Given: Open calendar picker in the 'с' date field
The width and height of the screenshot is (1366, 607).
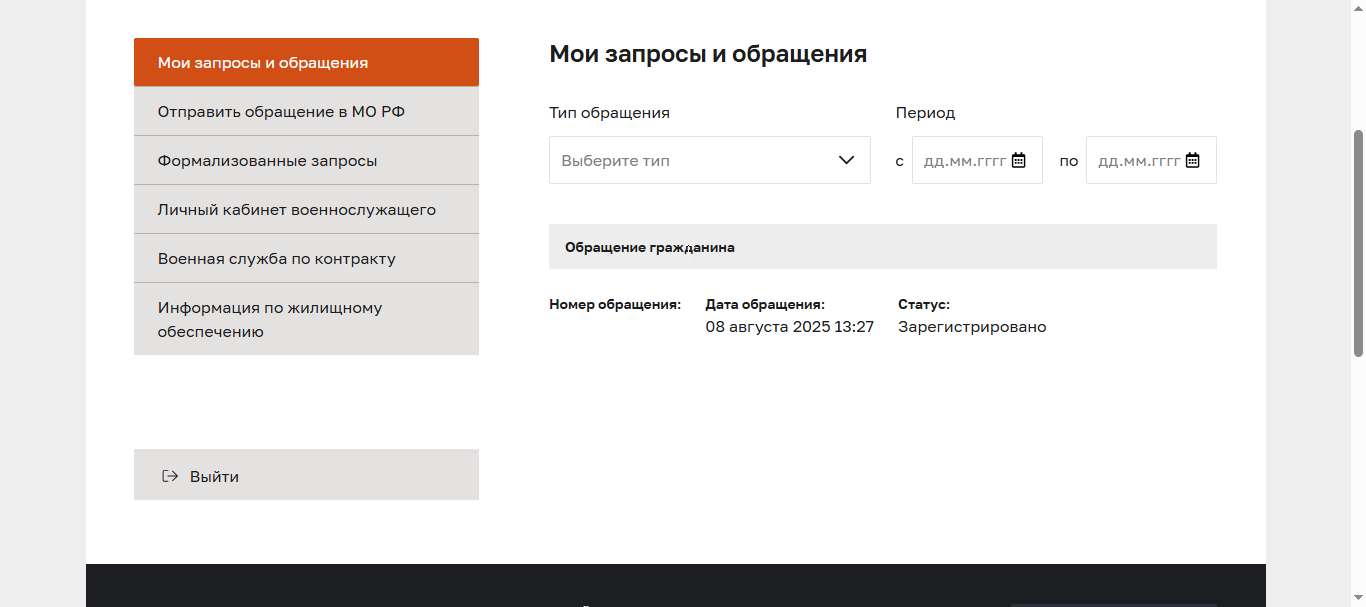Looking at the screenshot, I should pyautogui.click(x=1019, y=160).
